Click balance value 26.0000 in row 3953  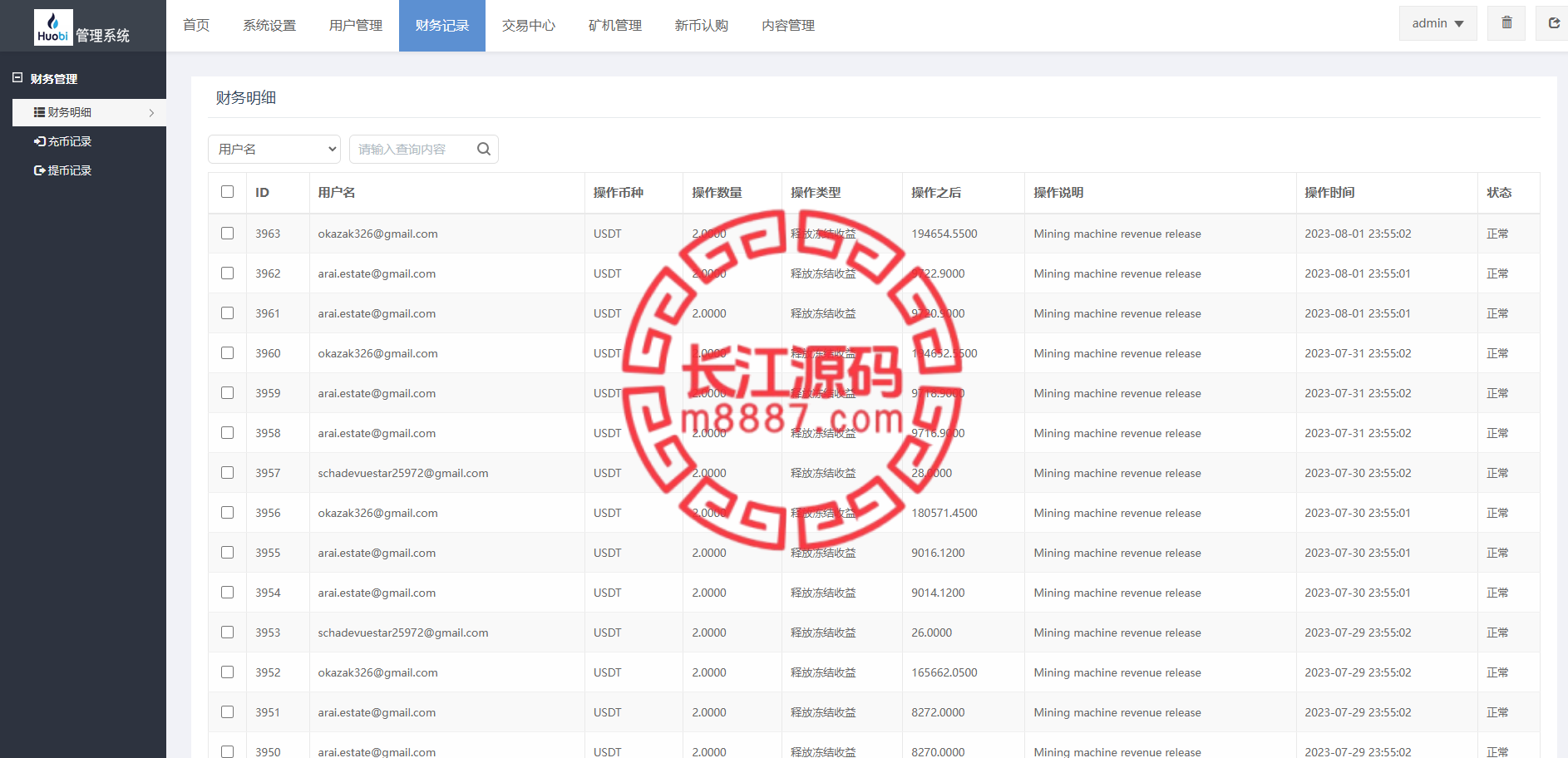pyautogui.click(x=931, y=632)
